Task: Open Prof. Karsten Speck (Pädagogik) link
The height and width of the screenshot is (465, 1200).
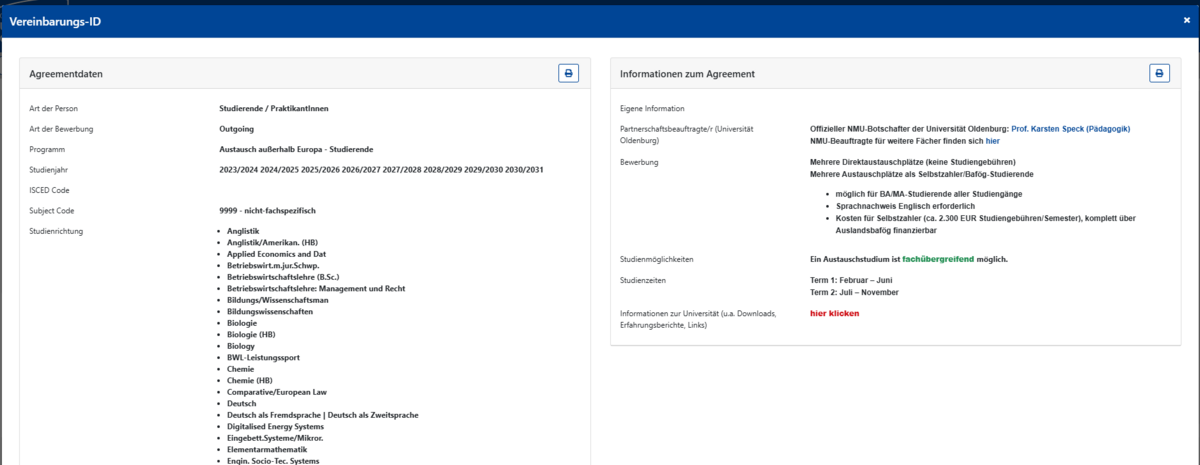Action: 1071,129
